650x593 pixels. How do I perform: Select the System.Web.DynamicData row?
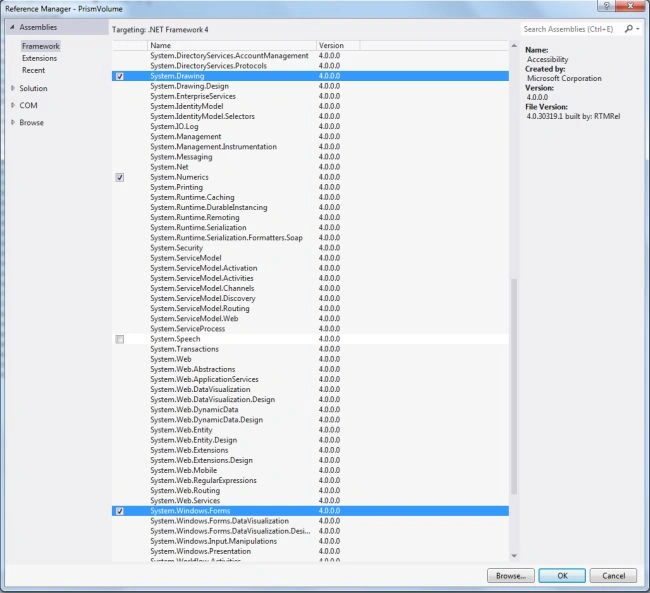310,410
